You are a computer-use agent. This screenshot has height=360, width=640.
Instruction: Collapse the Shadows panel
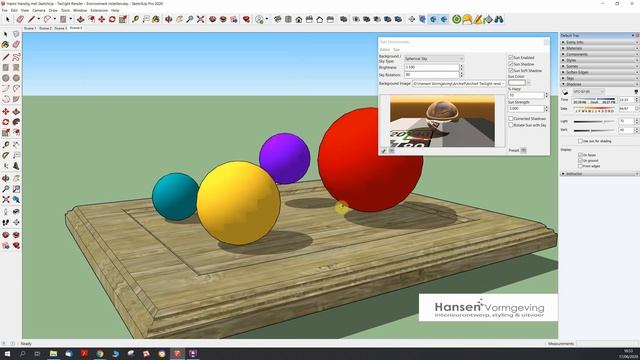pyautogui.click(x=600, y=84)
